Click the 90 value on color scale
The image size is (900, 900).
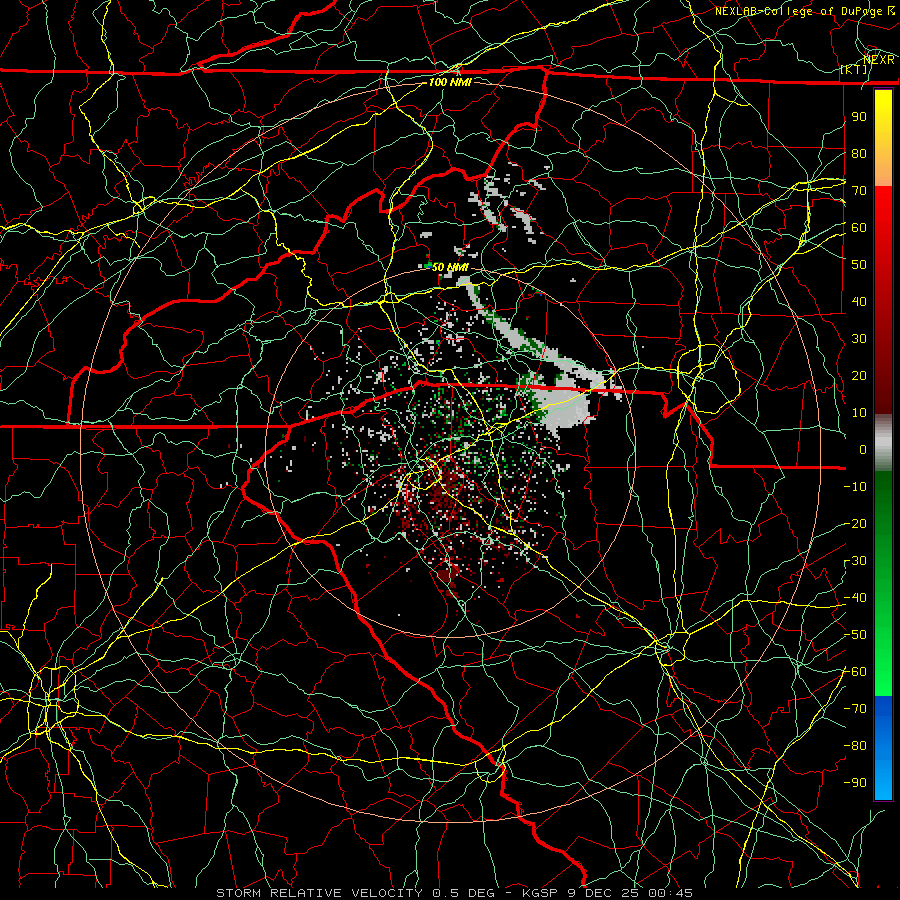tap(859, 117)
